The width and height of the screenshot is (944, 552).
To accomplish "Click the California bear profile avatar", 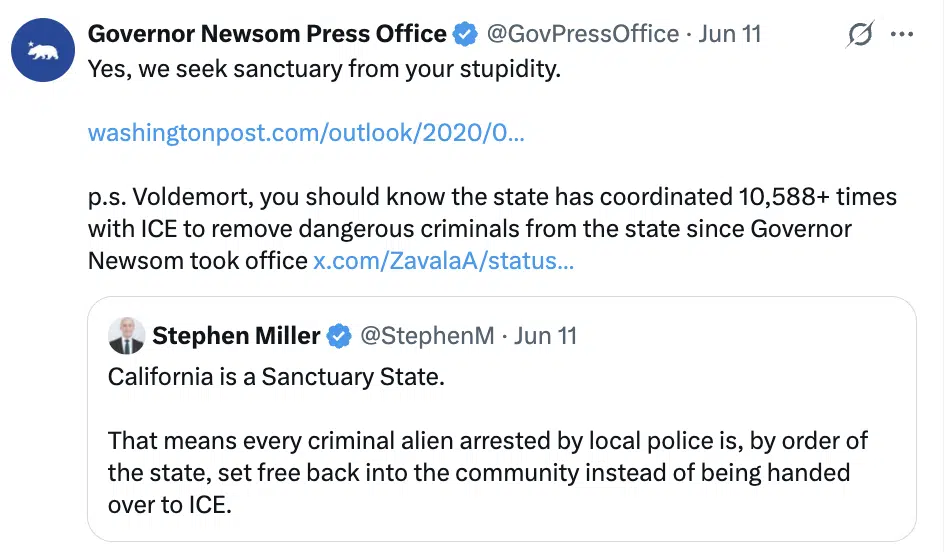I will [43, 50].
